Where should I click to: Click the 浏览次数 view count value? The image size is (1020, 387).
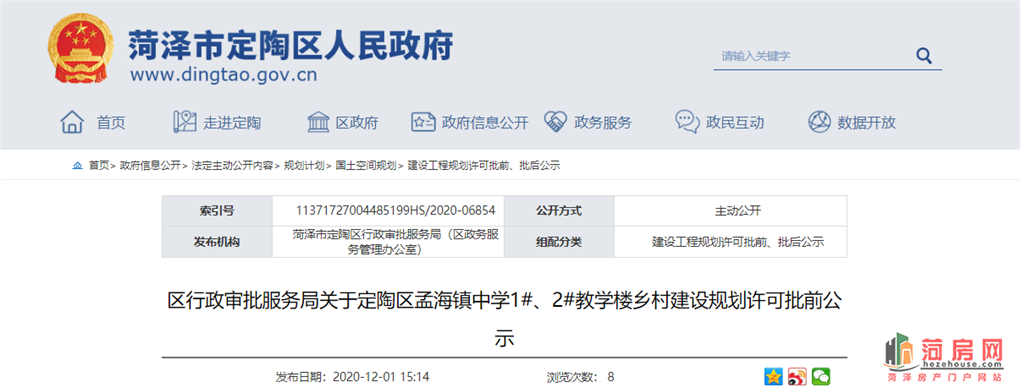click(x=610, y=376)
